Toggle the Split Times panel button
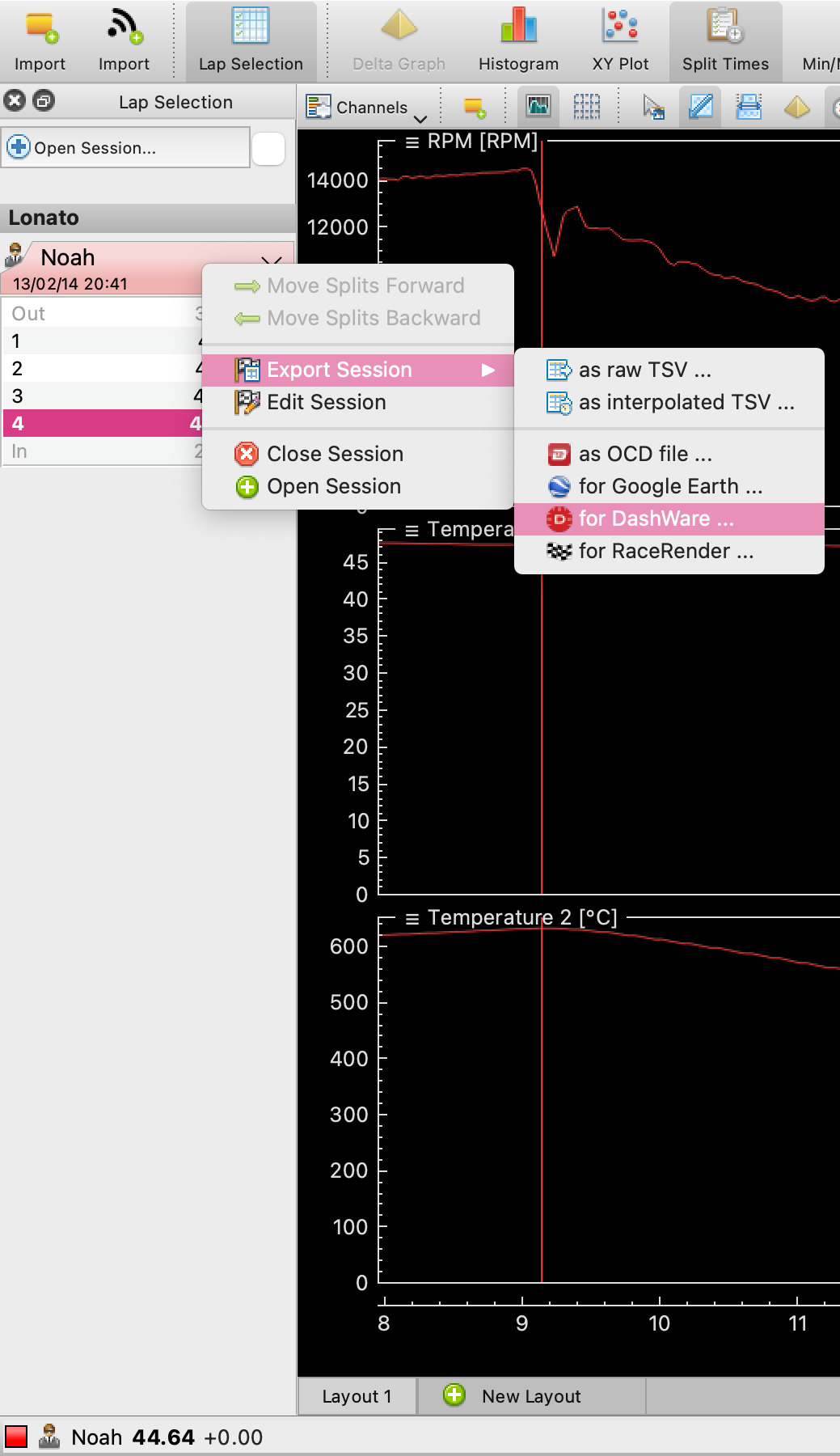Screen dimensions: 840x1456 pos(725,40)
